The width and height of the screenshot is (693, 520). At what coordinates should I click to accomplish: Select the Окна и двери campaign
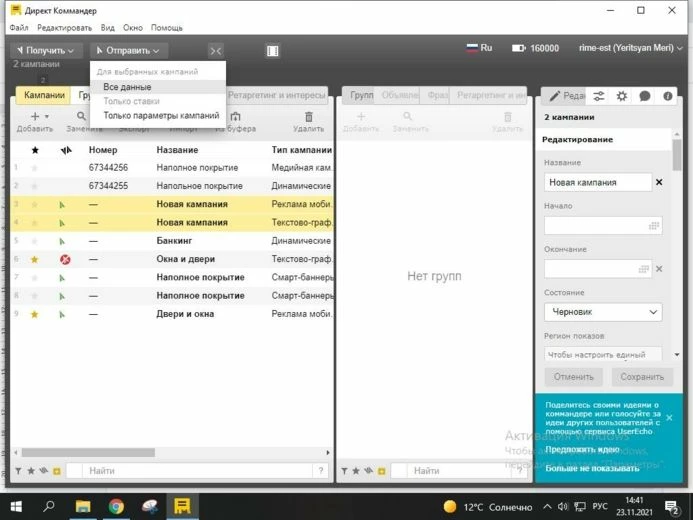[x=172, y=259]
